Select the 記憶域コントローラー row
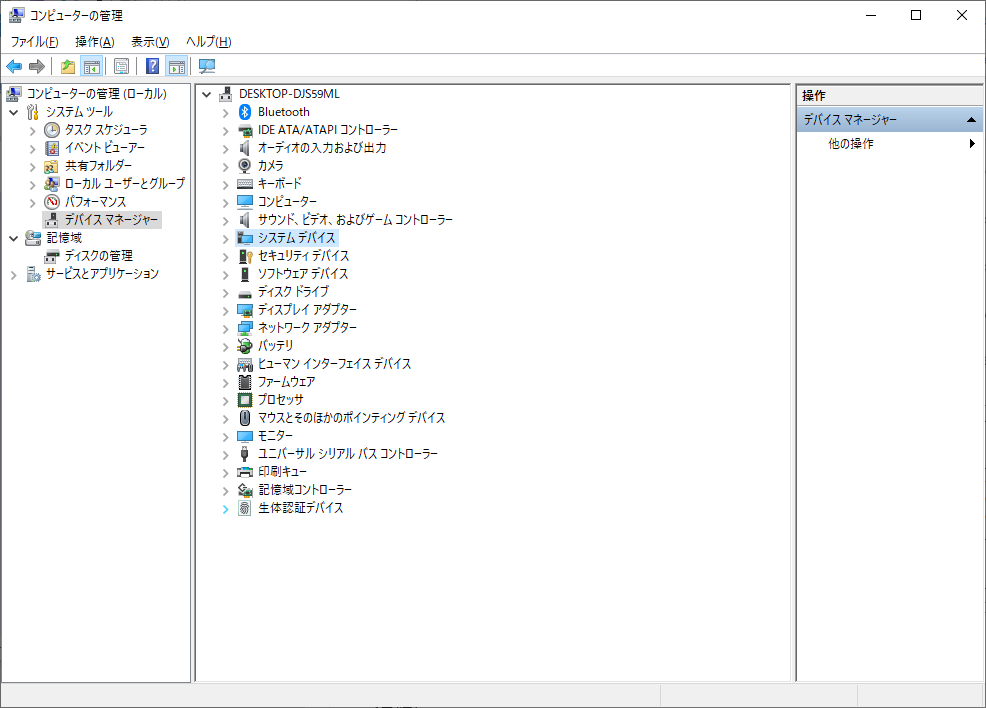The image size is (986, 708). pos(305,490)
